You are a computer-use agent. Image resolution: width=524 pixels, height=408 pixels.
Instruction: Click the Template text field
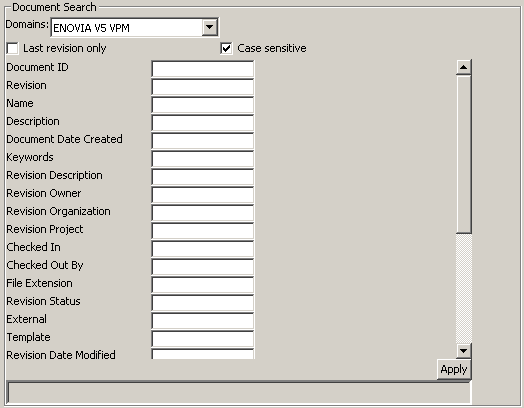203,339
